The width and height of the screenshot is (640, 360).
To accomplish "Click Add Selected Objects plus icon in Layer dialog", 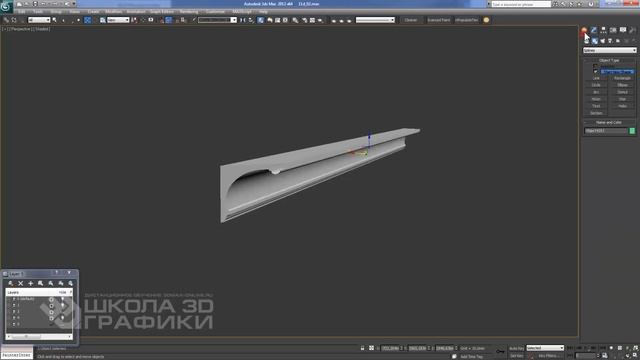I will pyautogui.click(x=31, y=283).
